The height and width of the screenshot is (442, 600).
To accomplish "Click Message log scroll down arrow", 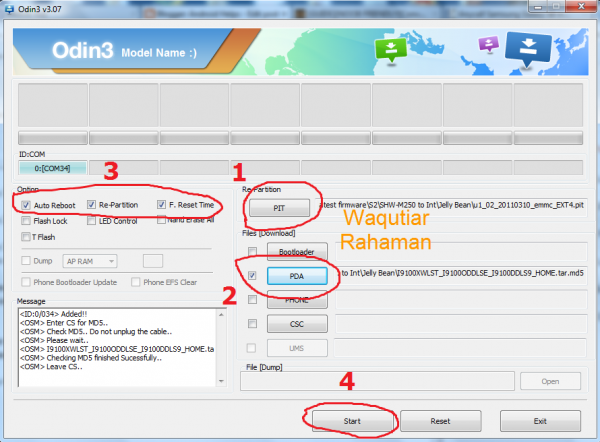I will tap(221, 381).
